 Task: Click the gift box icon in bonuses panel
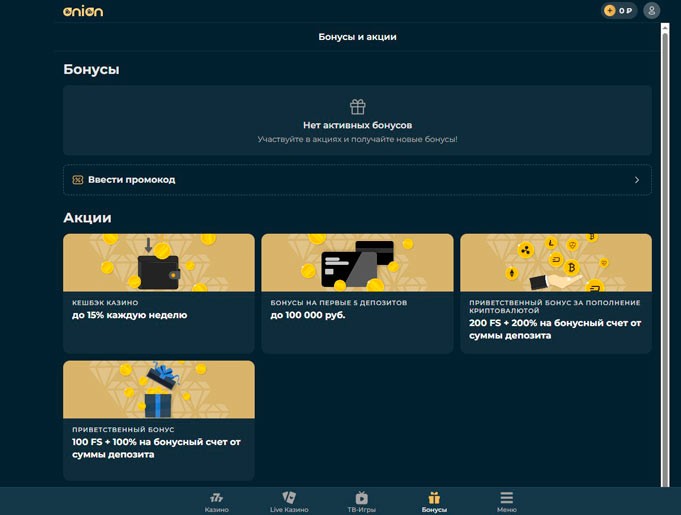click(x=357, y=106)
